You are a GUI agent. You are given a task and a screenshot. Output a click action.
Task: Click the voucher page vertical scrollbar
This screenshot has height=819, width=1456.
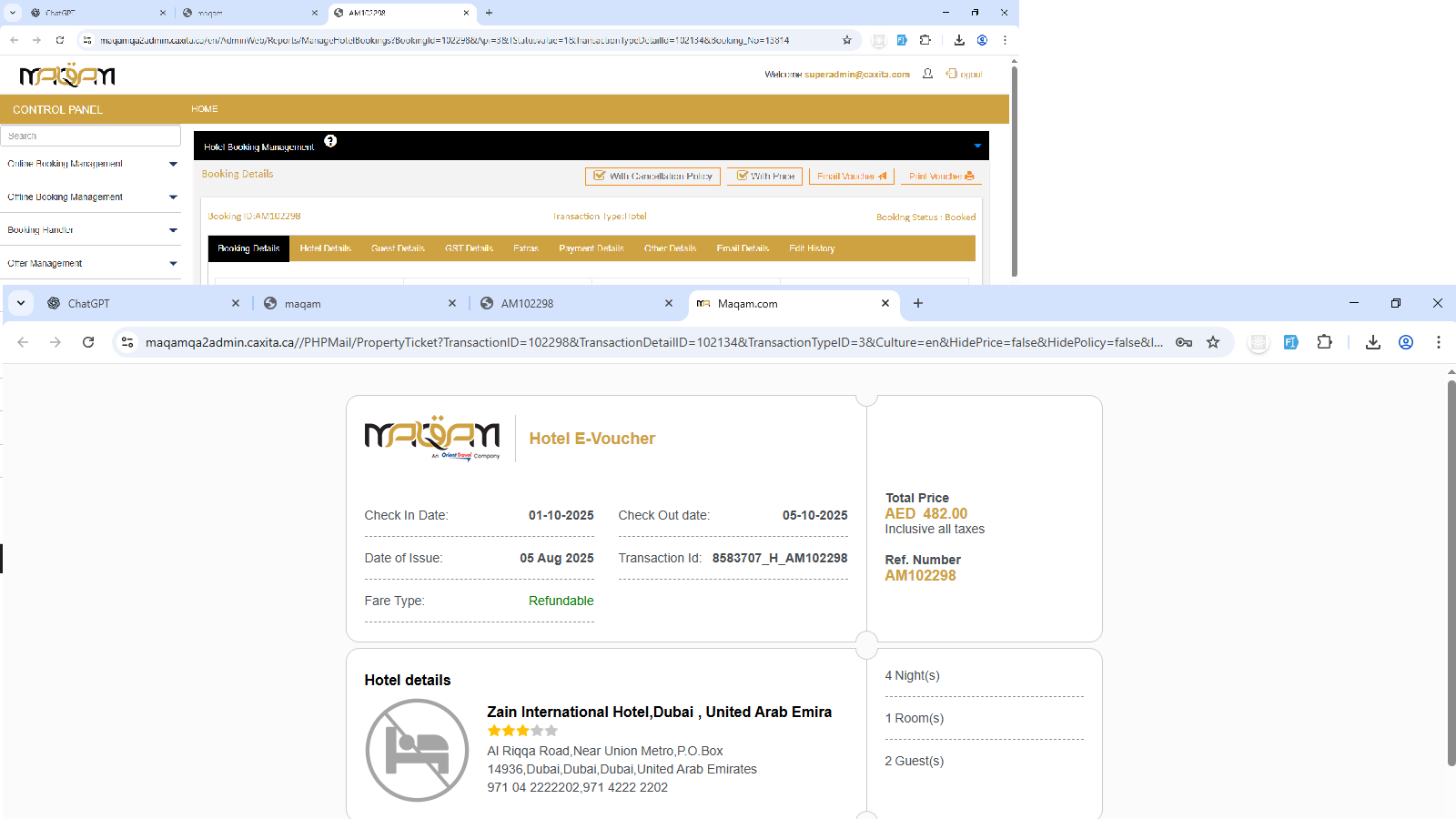(1451, 573)
